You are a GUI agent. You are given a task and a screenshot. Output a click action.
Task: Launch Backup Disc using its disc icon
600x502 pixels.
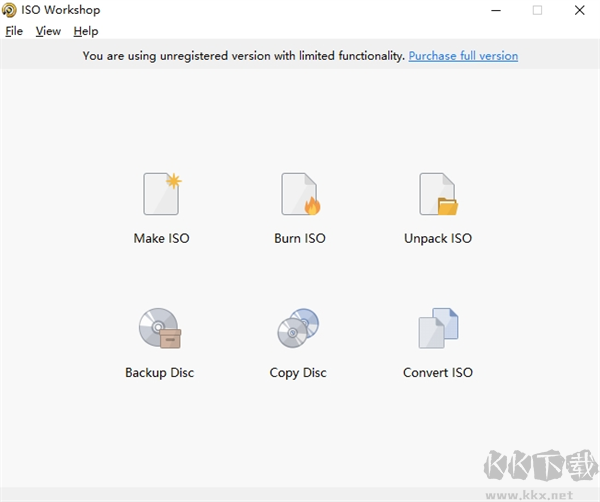click(160, 328)
